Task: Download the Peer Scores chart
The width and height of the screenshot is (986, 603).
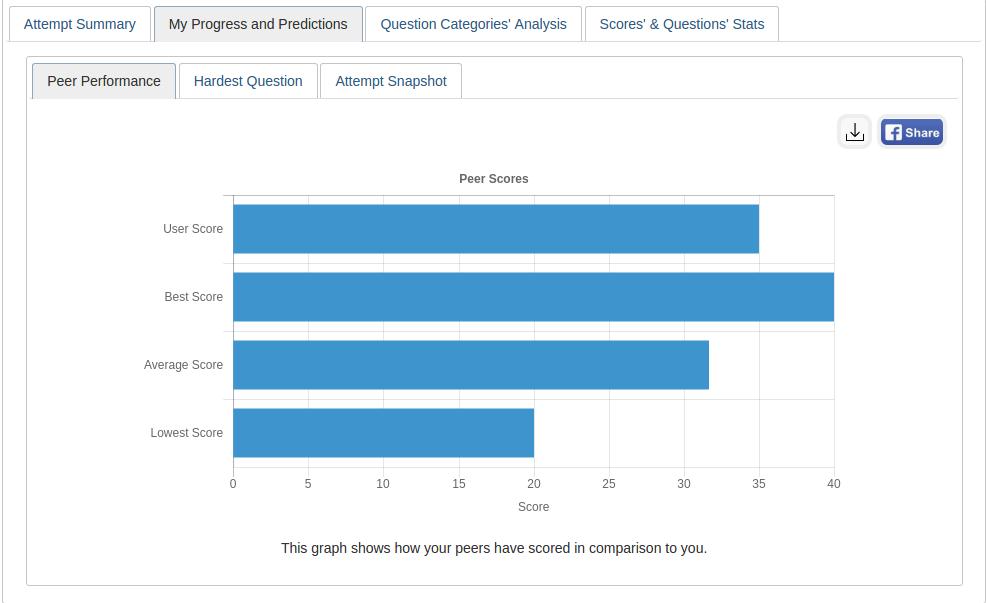Action: click(x=854, y=132)
